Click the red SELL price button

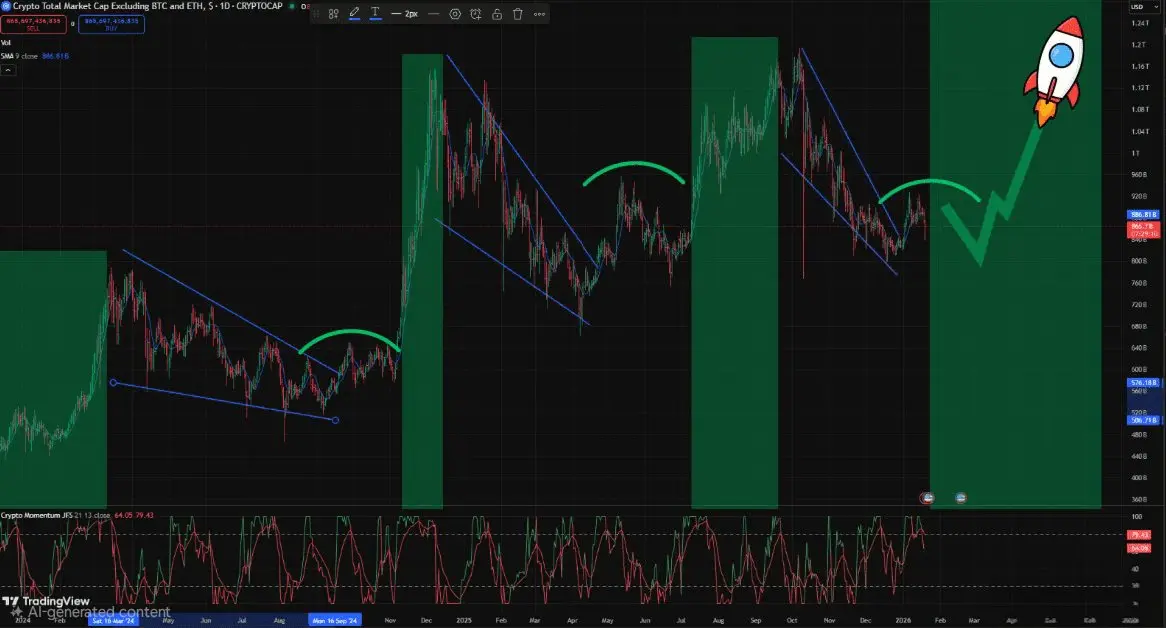coord(33,24)
